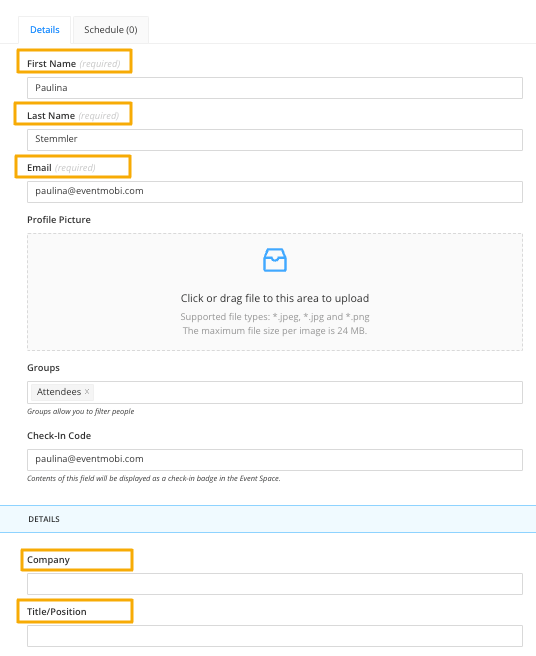The width and height of the screenshot is (536, 656).
Task: Click the profile picture upload area
Action: 275,292
